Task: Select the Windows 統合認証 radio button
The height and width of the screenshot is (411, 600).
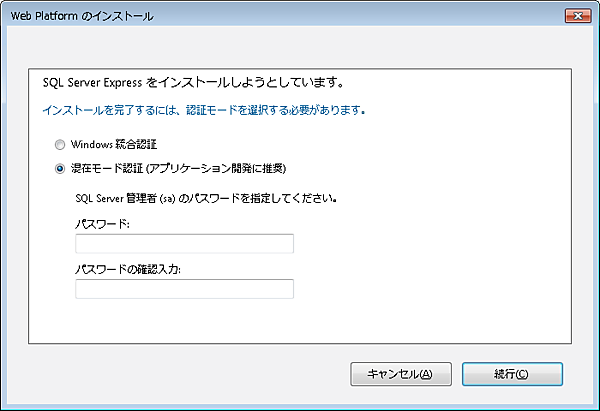Action: point(60,144)
